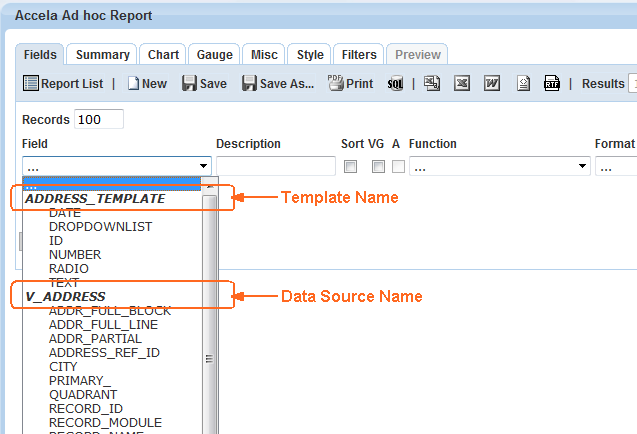Create a New report

(x=147, y=84)
